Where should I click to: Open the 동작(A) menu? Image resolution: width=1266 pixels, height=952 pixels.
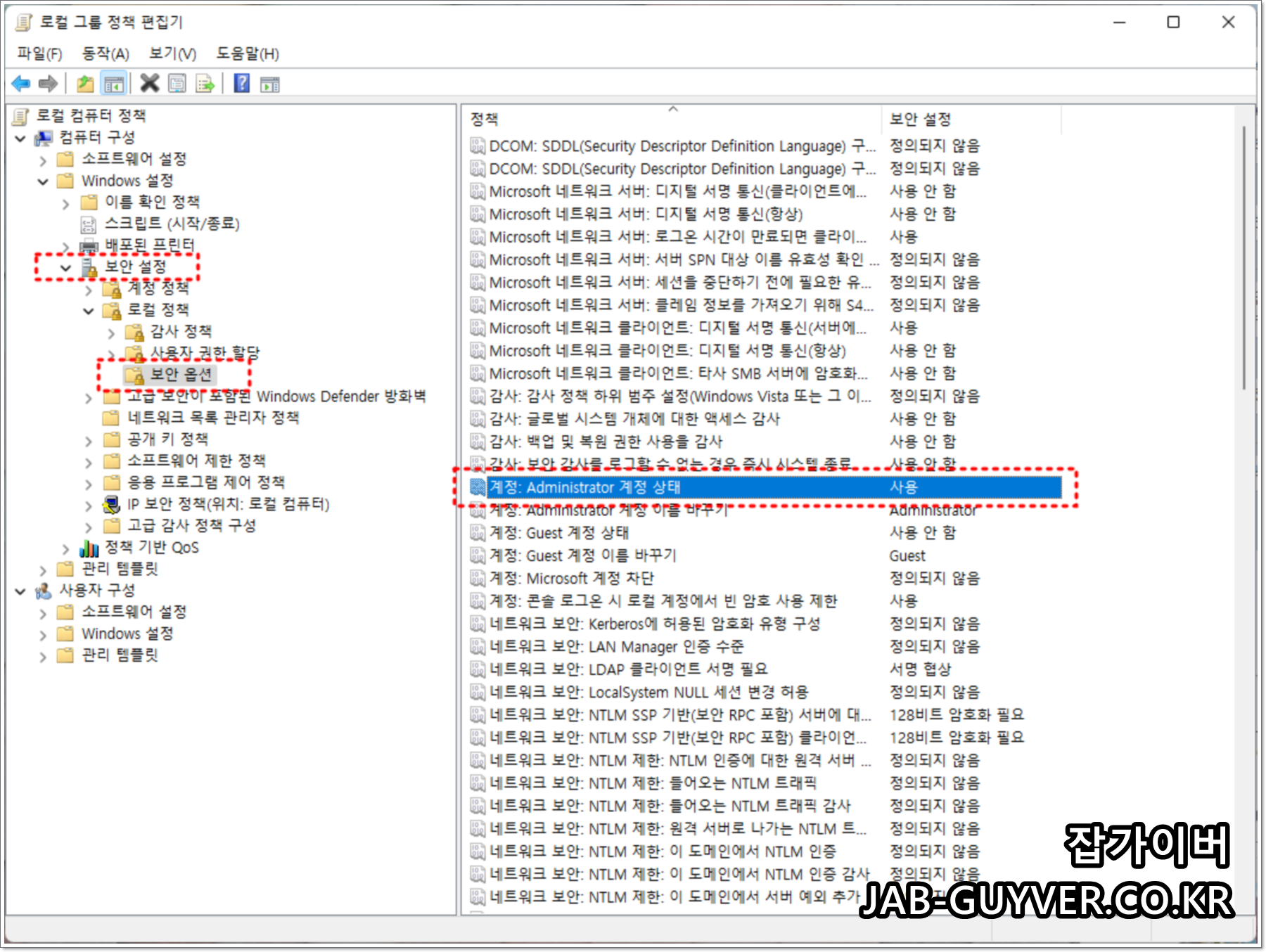(x=105, y=53)
